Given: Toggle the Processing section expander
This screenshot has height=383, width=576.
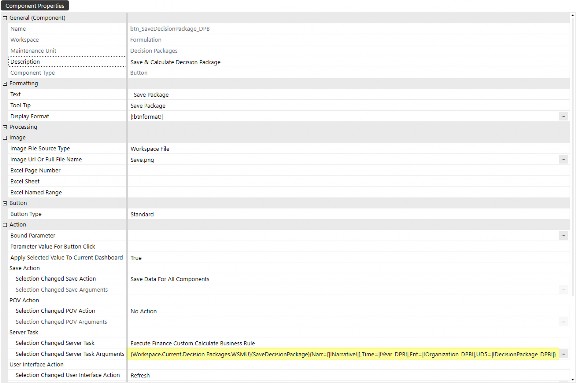Looking at the screenshot, I should tap(5, 127).
